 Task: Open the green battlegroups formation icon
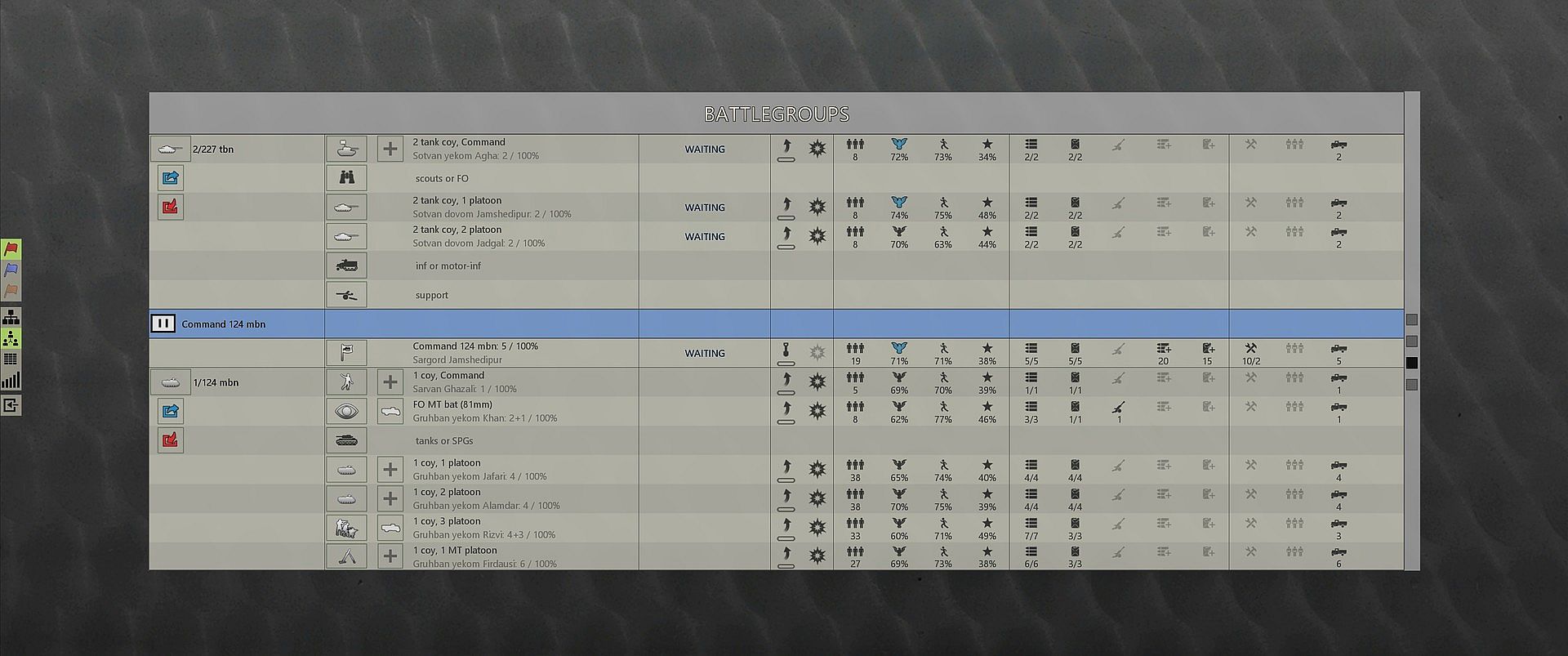[x=11, y=339]
